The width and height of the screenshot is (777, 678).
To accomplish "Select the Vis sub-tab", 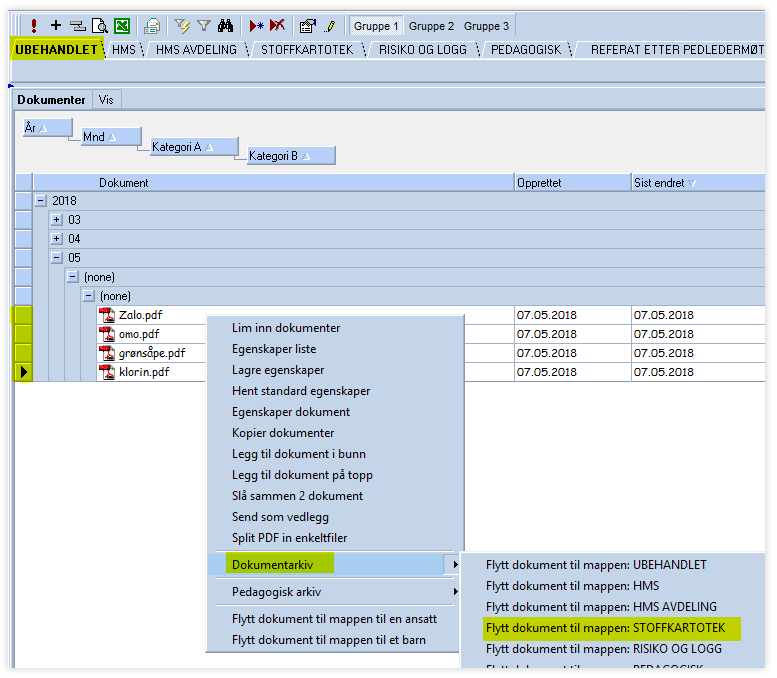I will tap(106, 100).
